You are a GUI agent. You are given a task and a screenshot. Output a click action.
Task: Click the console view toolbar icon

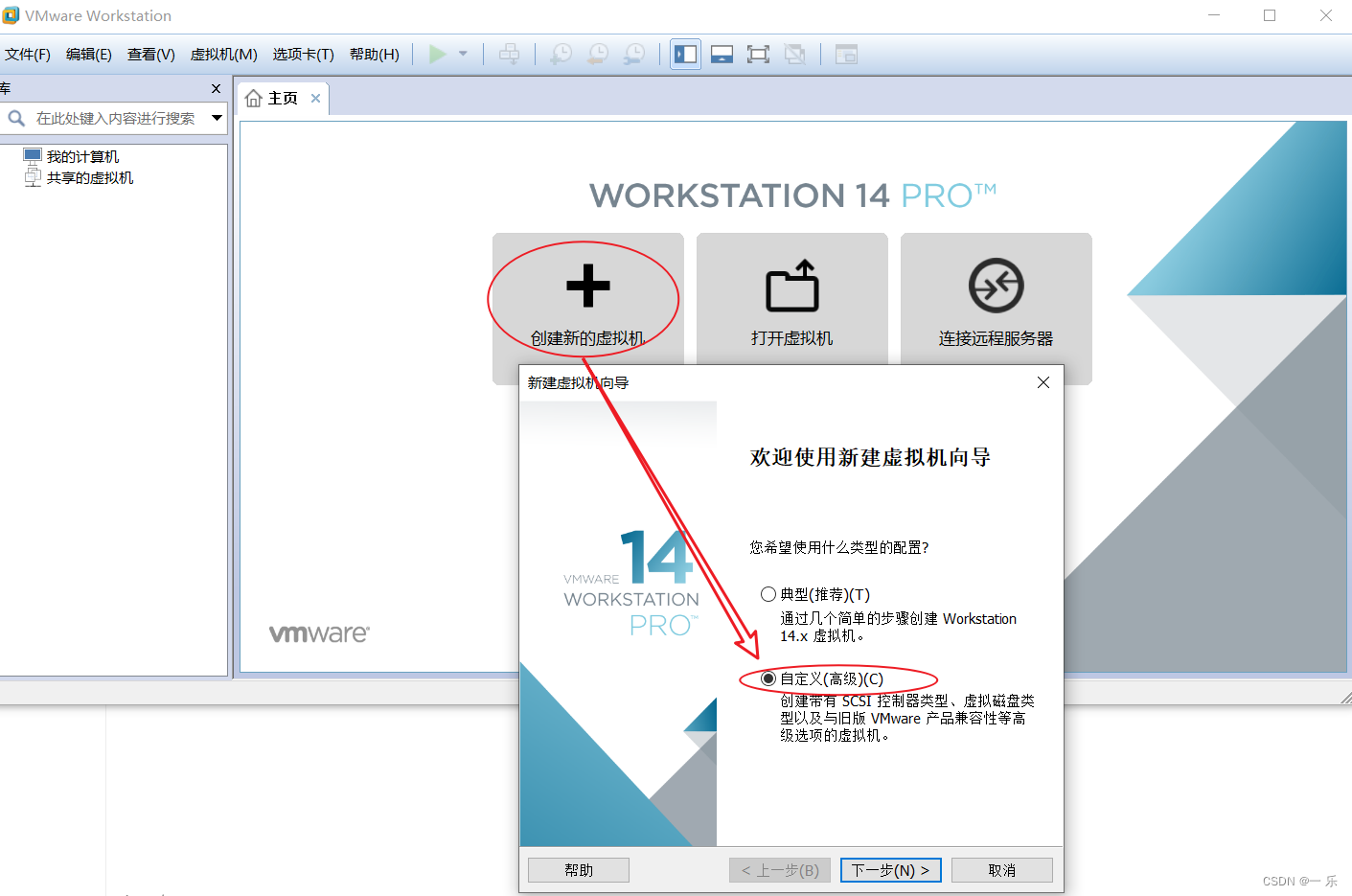(846, 55)
